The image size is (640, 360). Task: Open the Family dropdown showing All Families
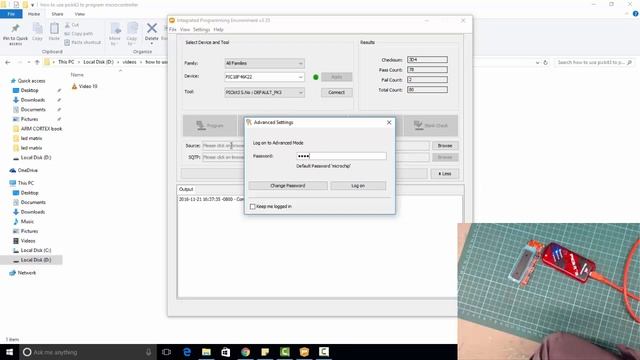tap(264, 63)
